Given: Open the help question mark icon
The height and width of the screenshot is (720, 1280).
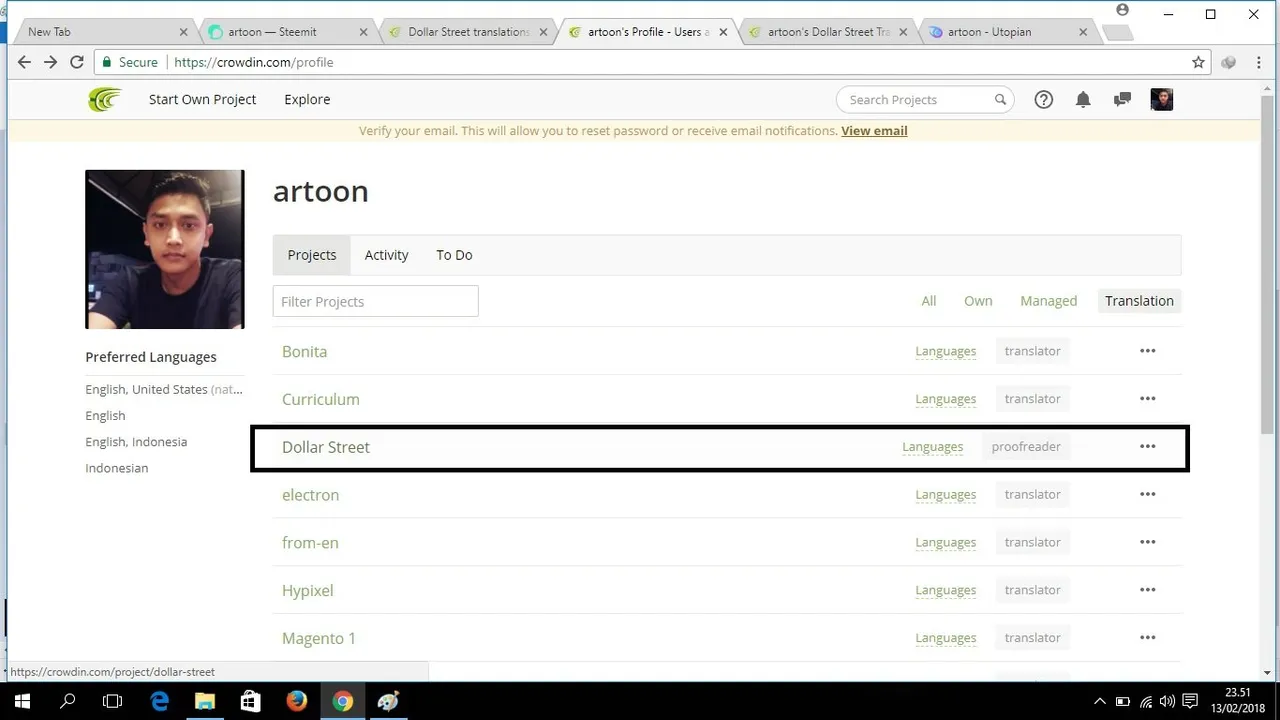Looking at the screenshot, I should [1043, 99].
